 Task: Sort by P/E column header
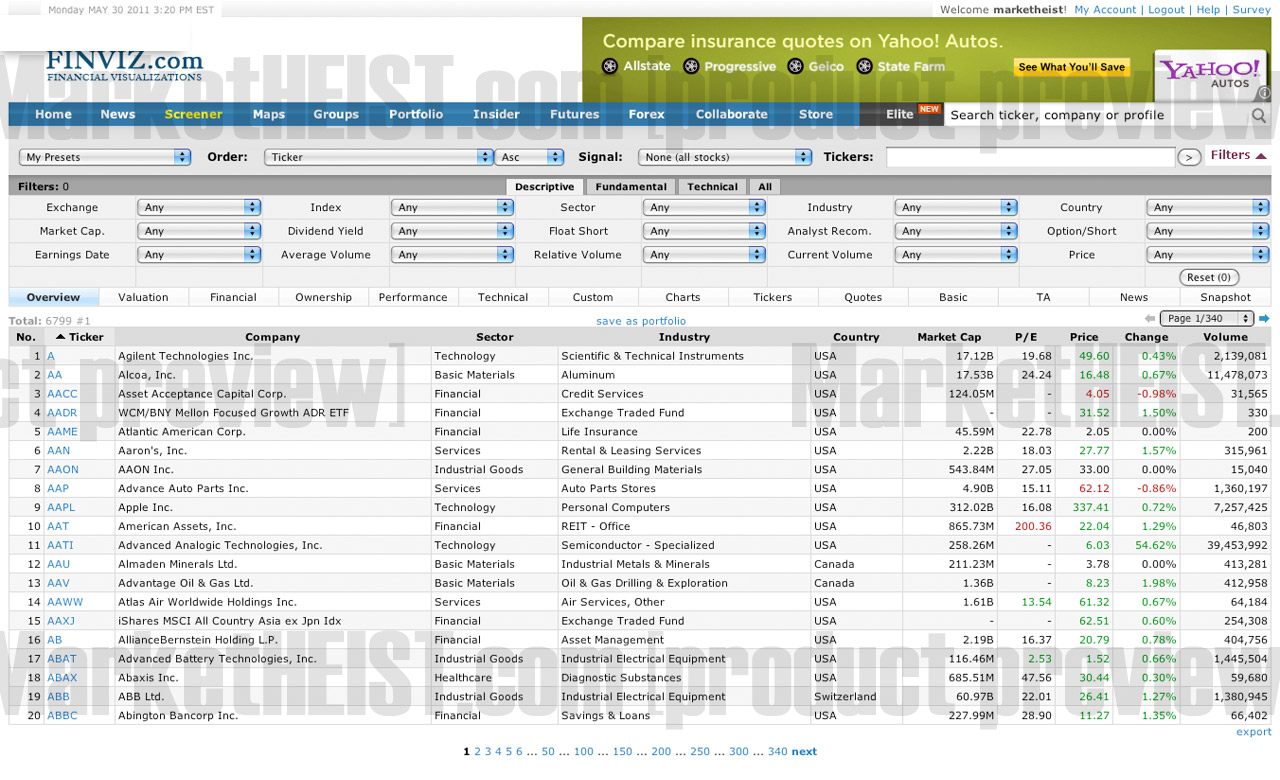click(1026, 337)
